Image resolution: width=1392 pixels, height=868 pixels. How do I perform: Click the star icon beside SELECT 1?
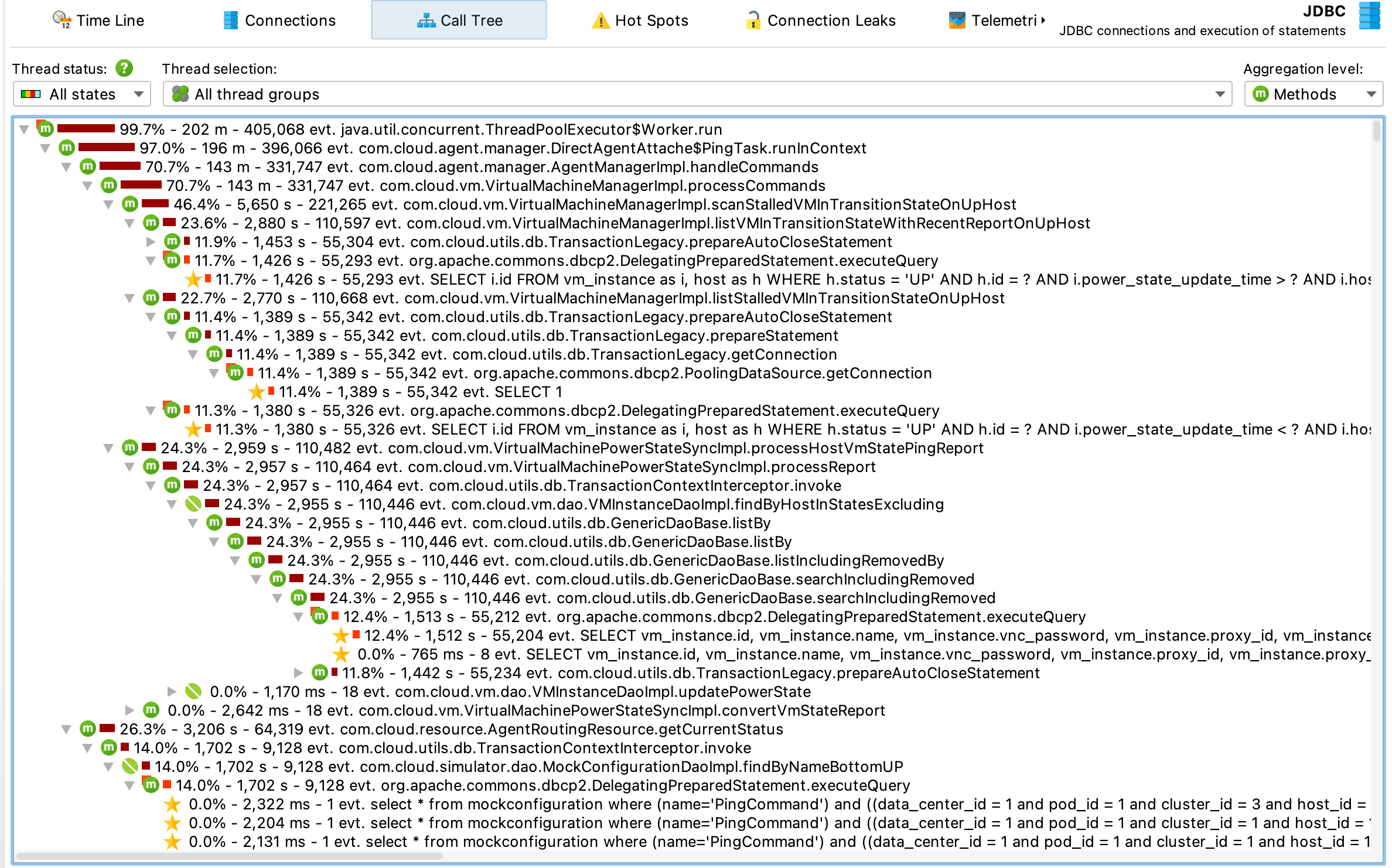(x=256, y=392)
